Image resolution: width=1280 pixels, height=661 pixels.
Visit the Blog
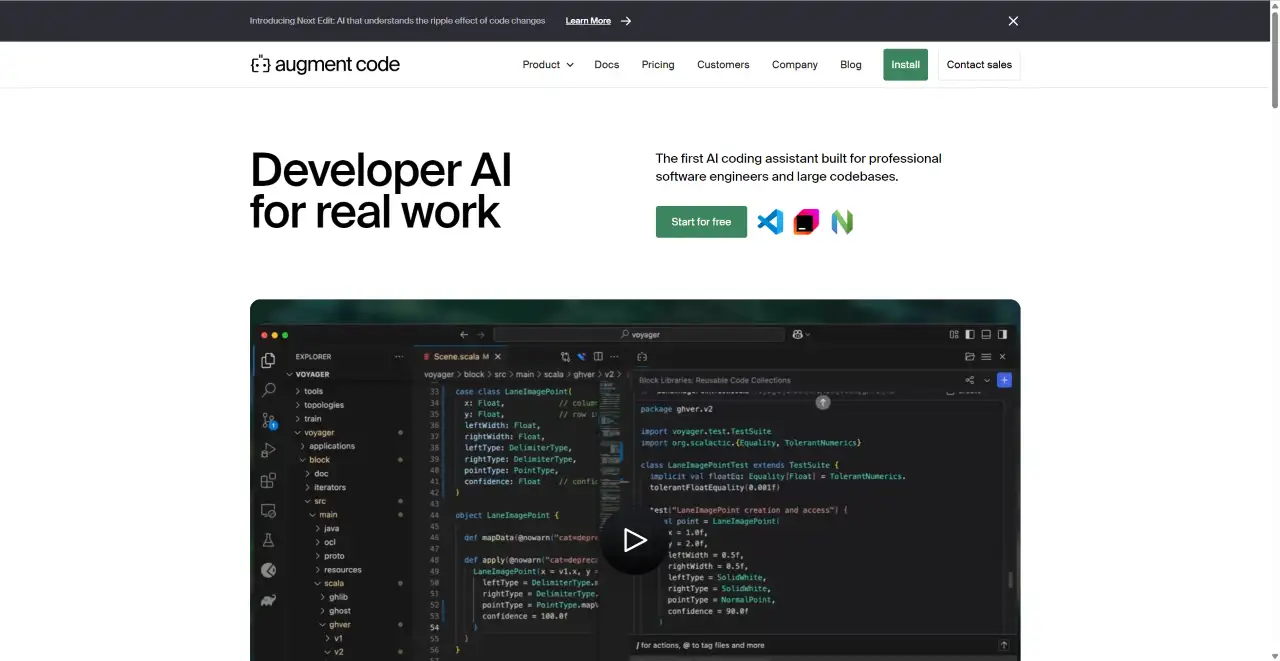851,65
